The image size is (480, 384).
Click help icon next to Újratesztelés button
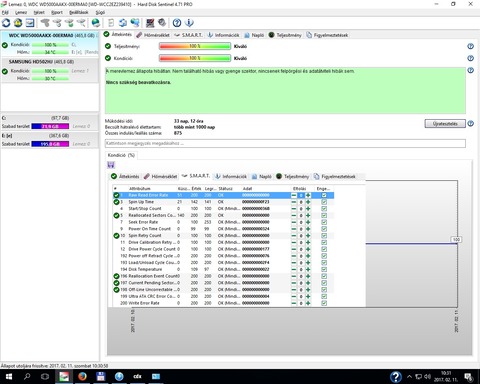point(470,124)
